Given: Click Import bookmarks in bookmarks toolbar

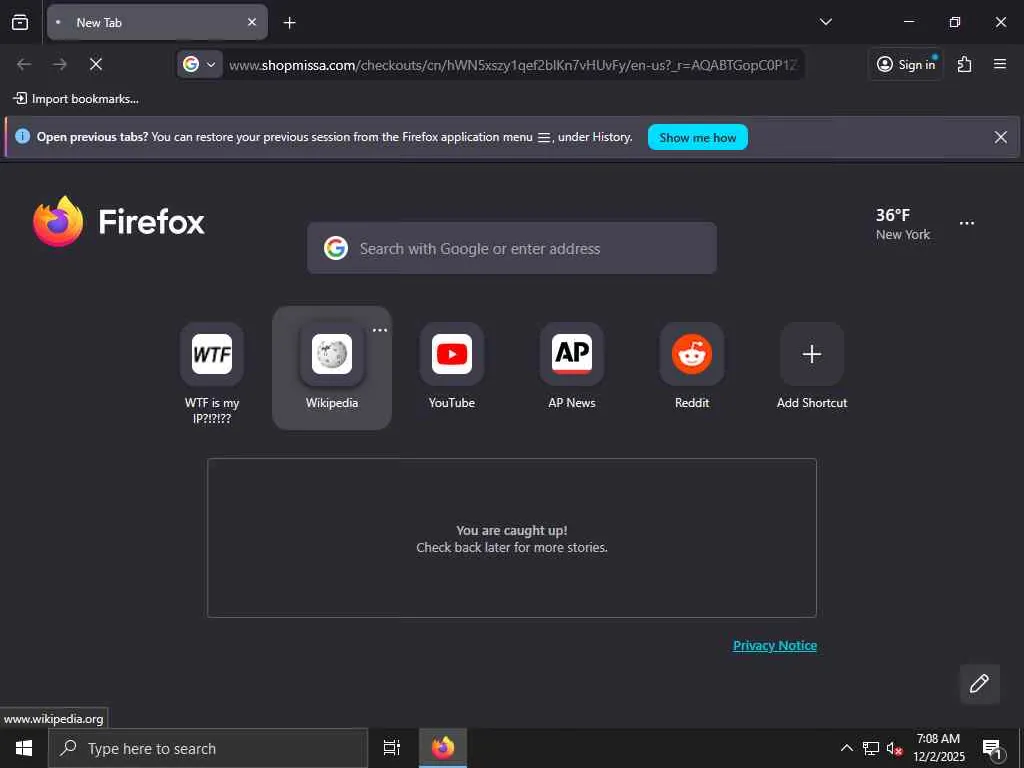Looking at the screenshot, I should [76, 99].
